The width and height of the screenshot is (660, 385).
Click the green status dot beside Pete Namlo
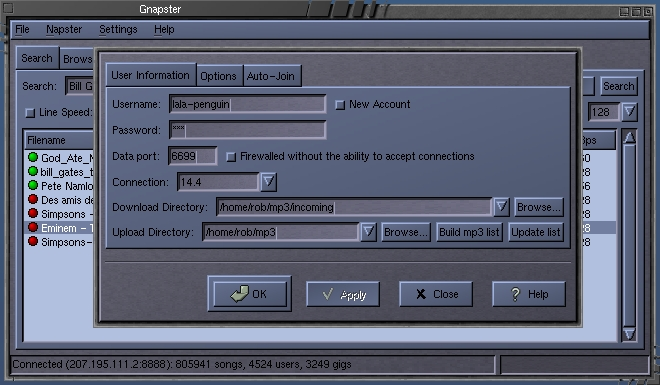point(33,185)
